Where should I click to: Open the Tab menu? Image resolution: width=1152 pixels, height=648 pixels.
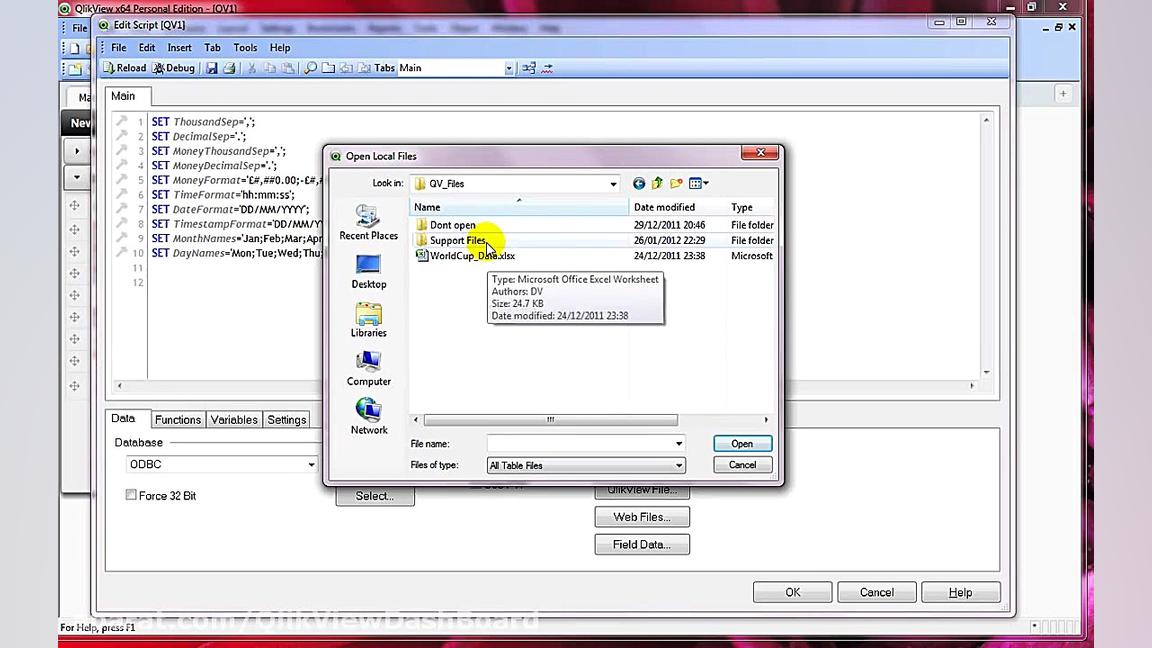pos(212,48)
